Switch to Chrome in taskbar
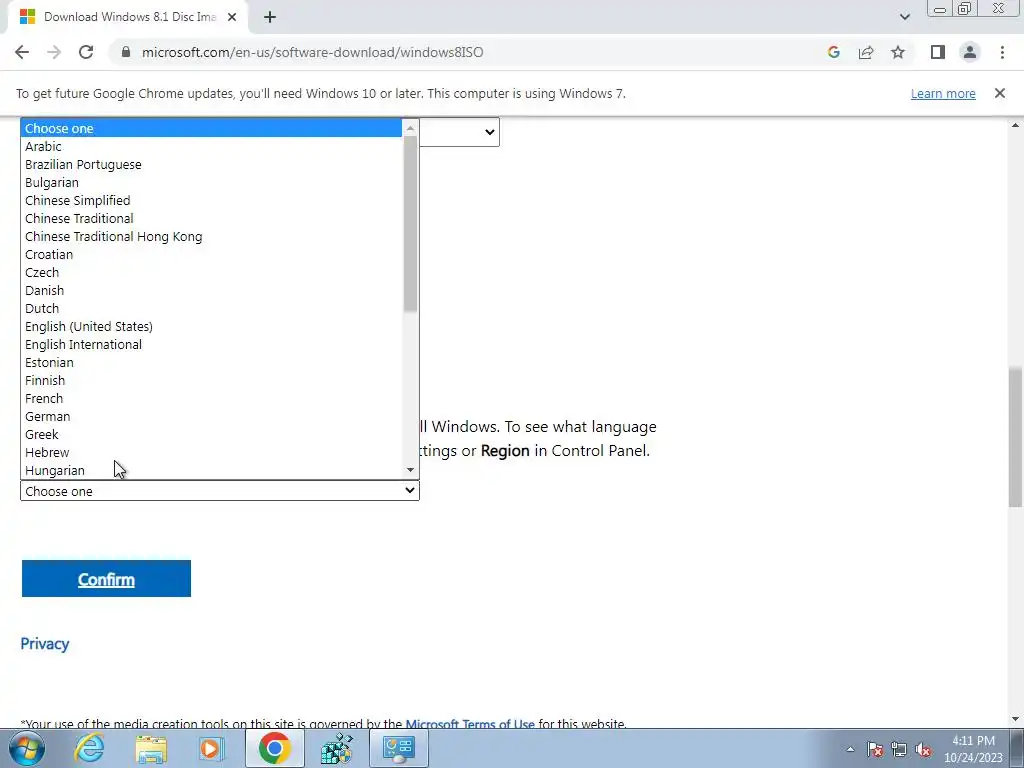This screenshot has height=768, width=1024. pos(274,749)
